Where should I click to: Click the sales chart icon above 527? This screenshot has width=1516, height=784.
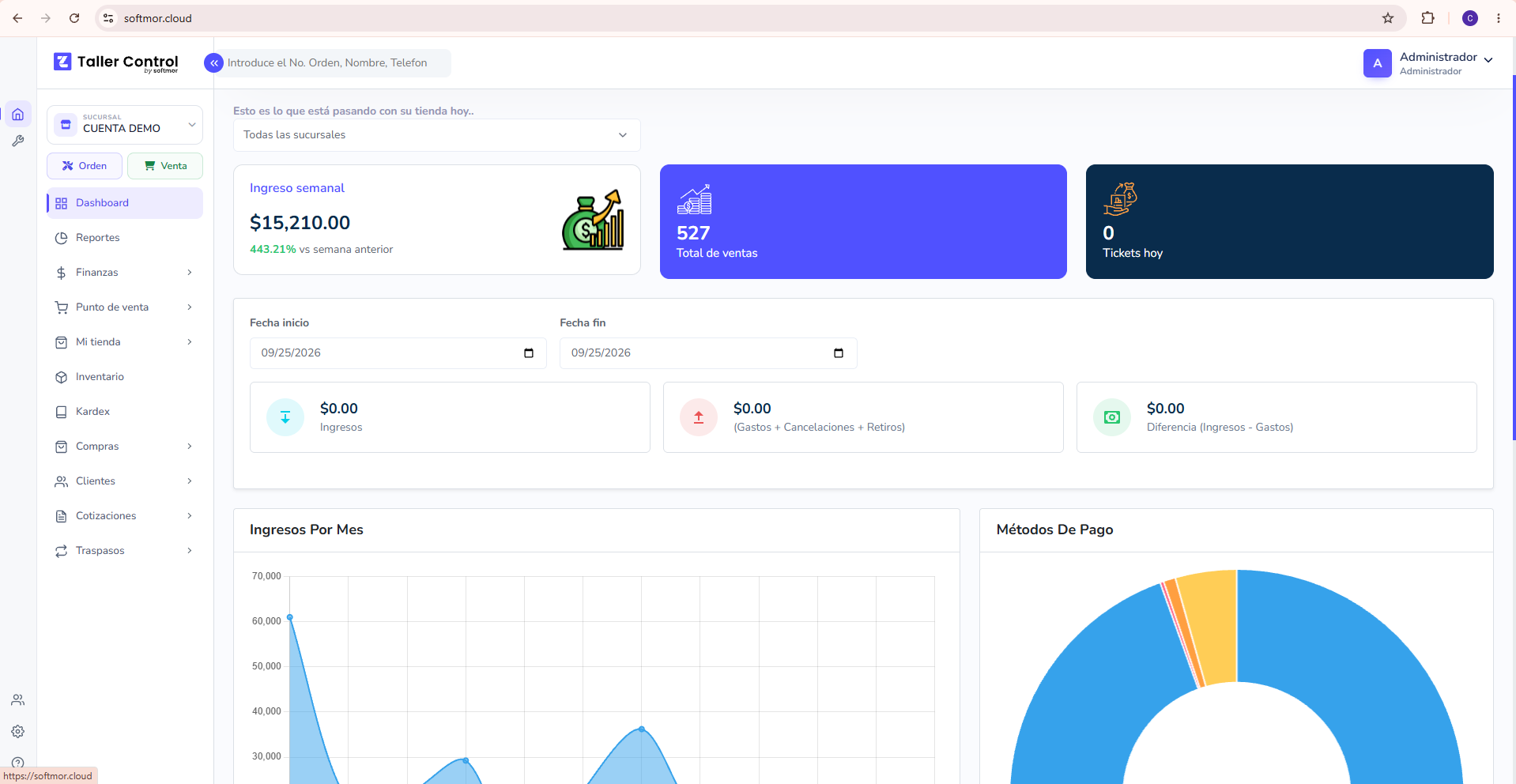pyautogui.click(x=694, y=200)
